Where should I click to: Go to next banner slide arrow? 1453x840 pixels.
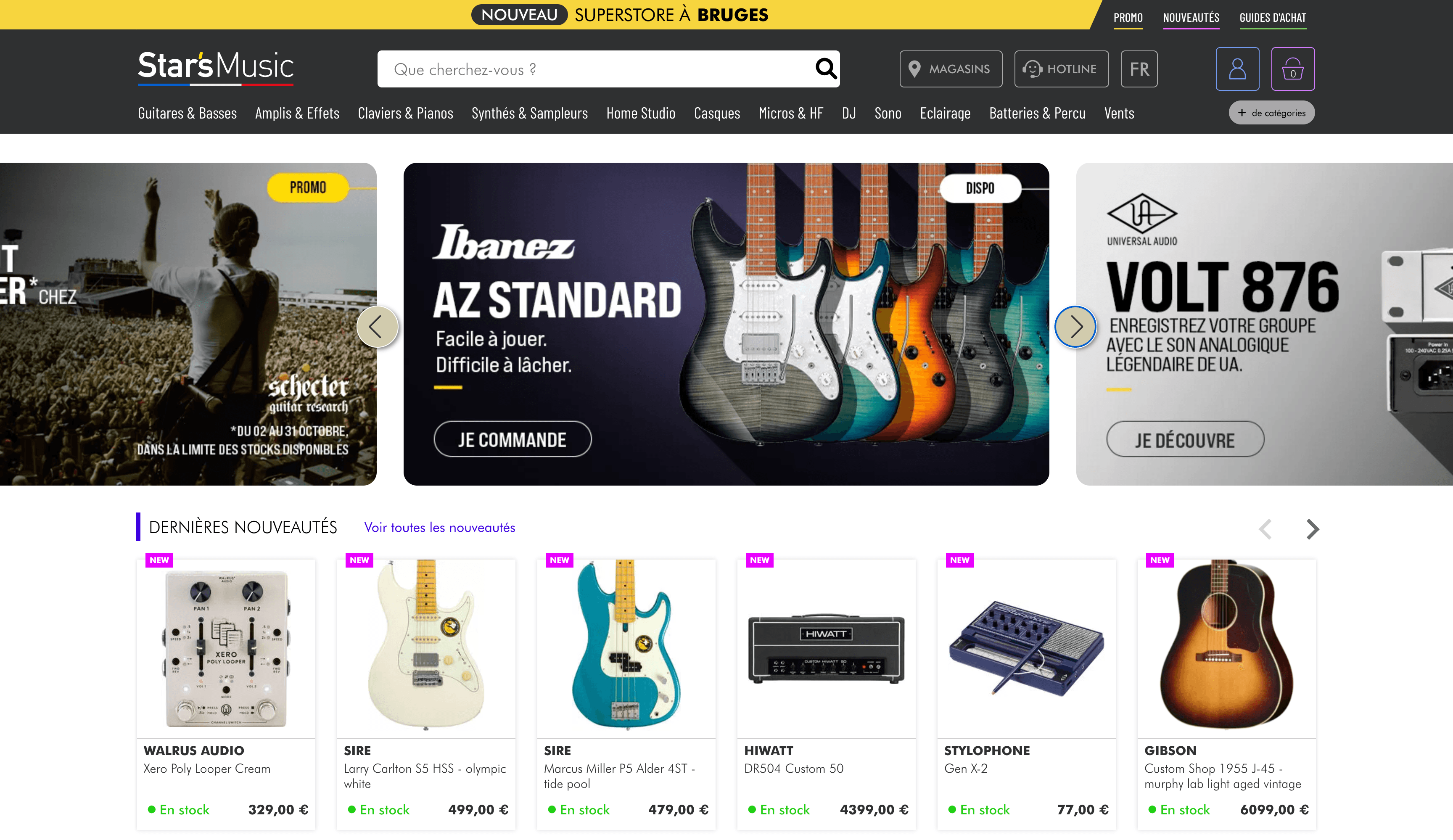click(x=1075, y=327)
